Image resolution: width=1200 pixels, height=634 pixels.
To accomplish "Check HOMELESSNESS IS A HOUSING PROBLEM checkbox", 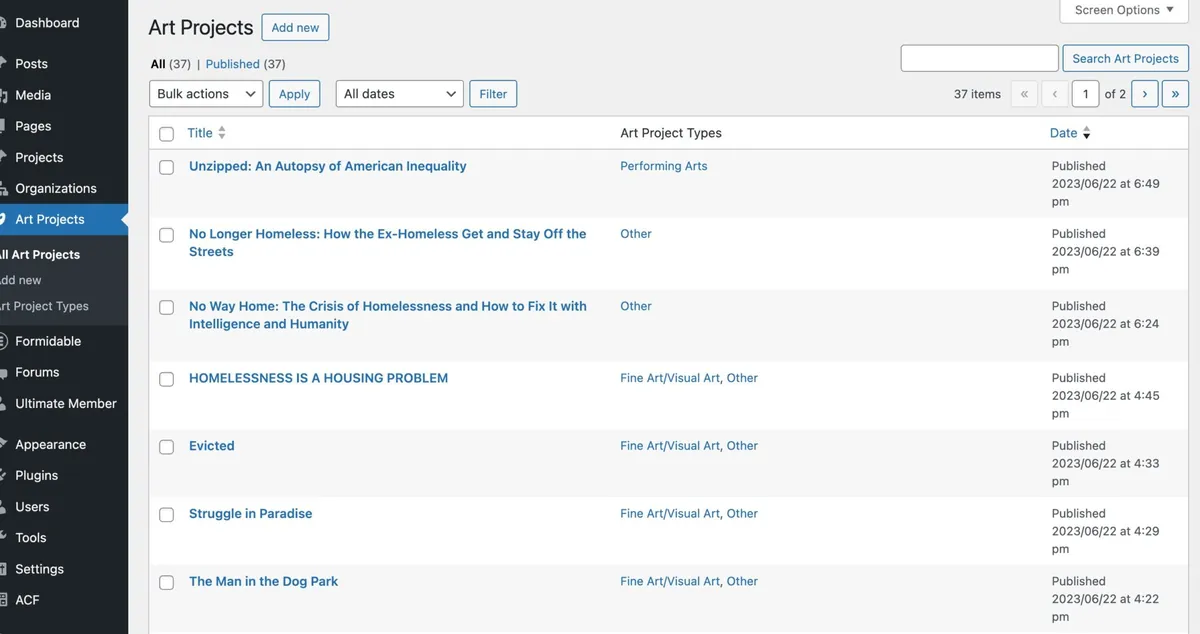I will (167, 379).
